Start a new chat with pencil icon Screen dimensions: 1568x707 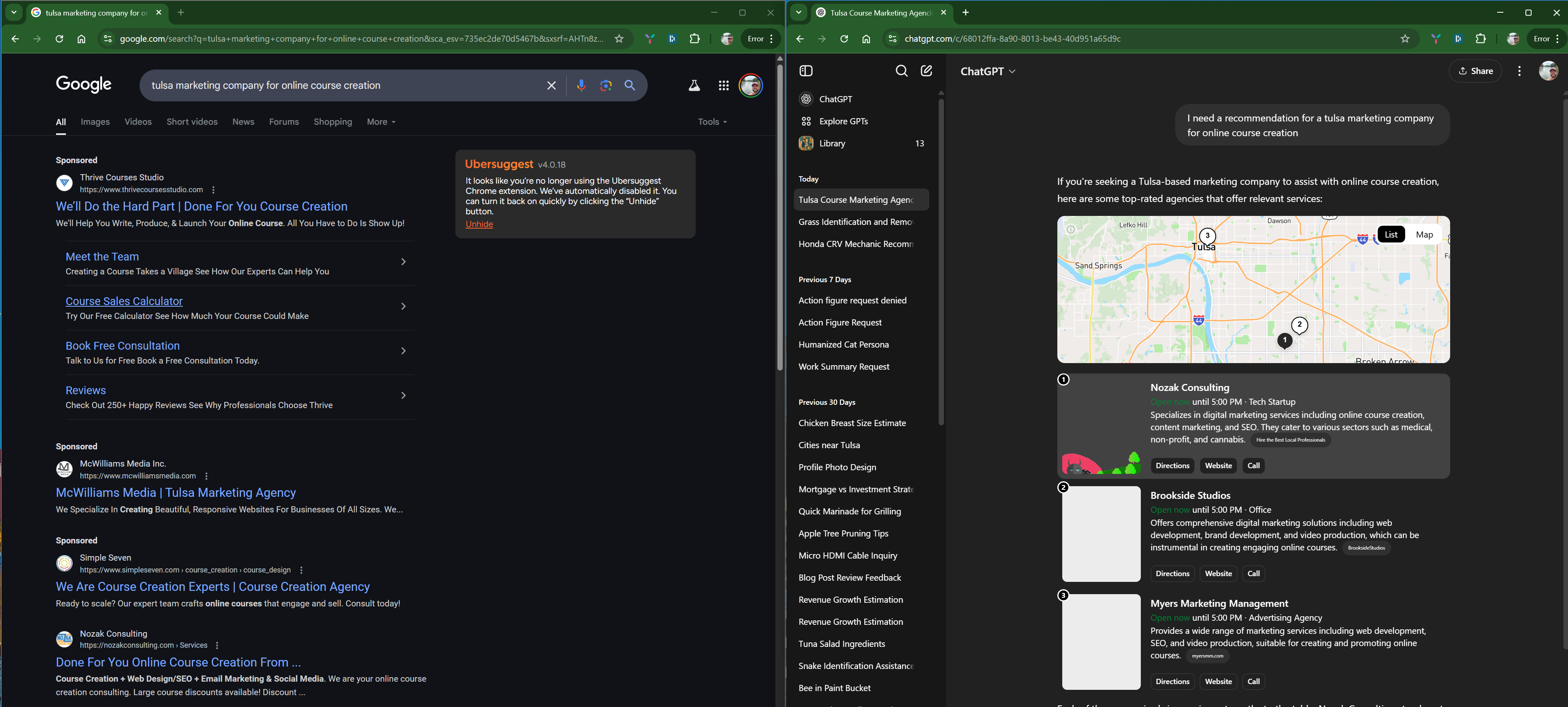pyautogui.click(x=926, y=71)
